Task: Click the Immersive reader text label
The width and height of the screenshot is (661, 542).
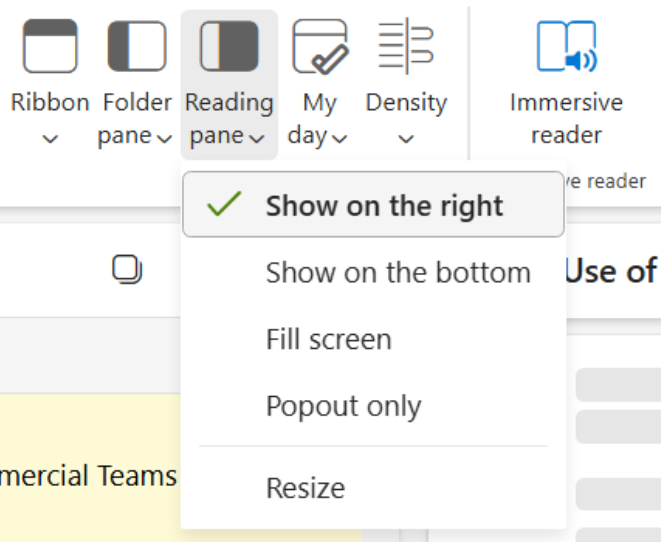Action: 566,118
